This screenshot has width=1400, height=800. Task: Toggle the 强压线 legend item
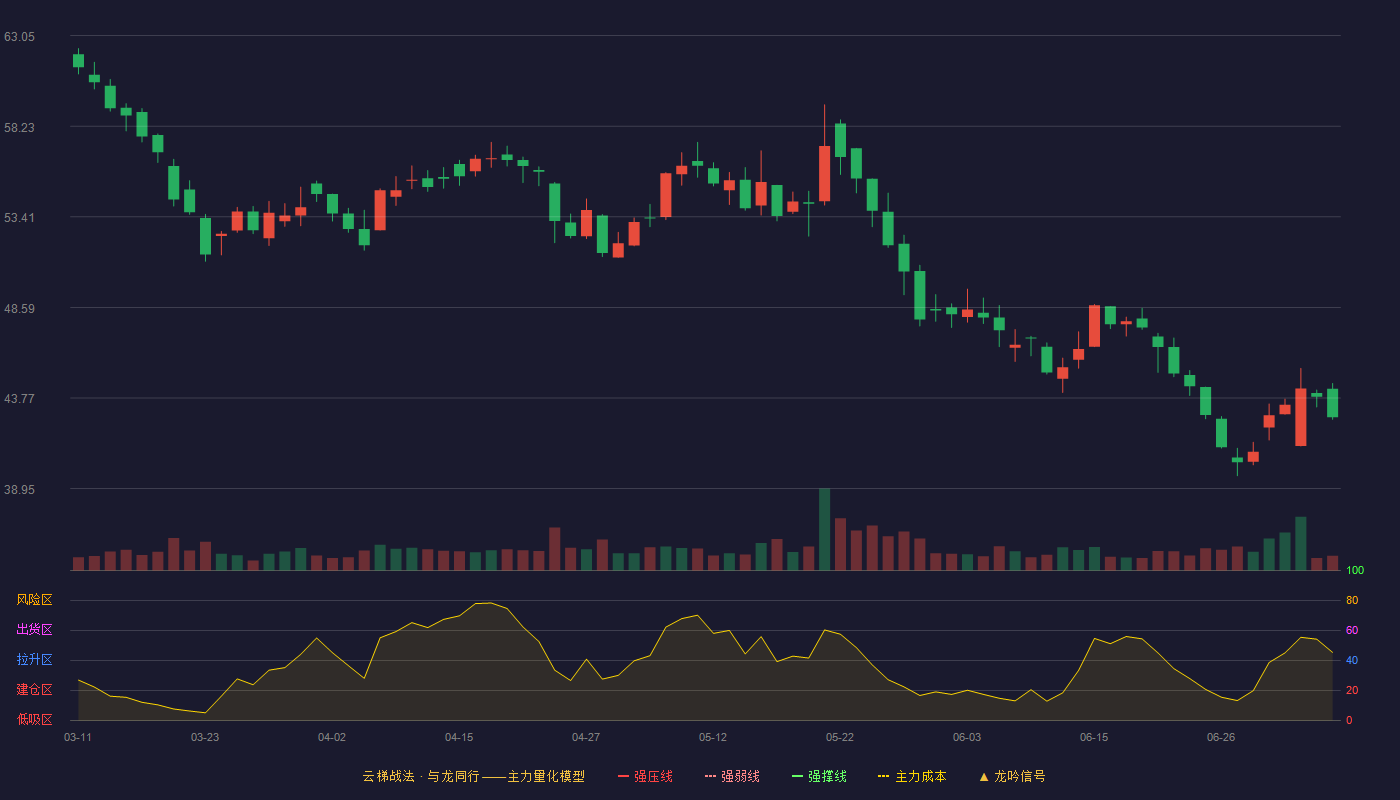(645, 776)
